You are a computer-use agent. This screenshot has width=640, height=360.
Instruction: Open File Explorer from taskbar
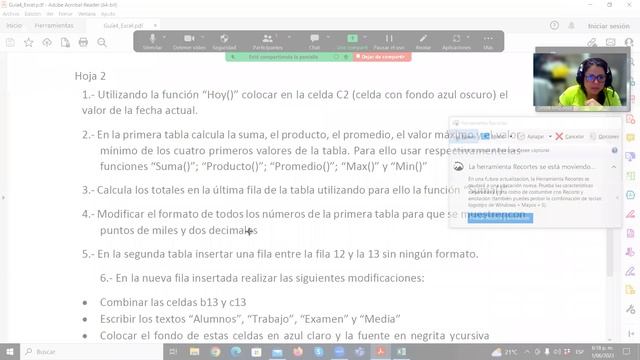[194, 351]
